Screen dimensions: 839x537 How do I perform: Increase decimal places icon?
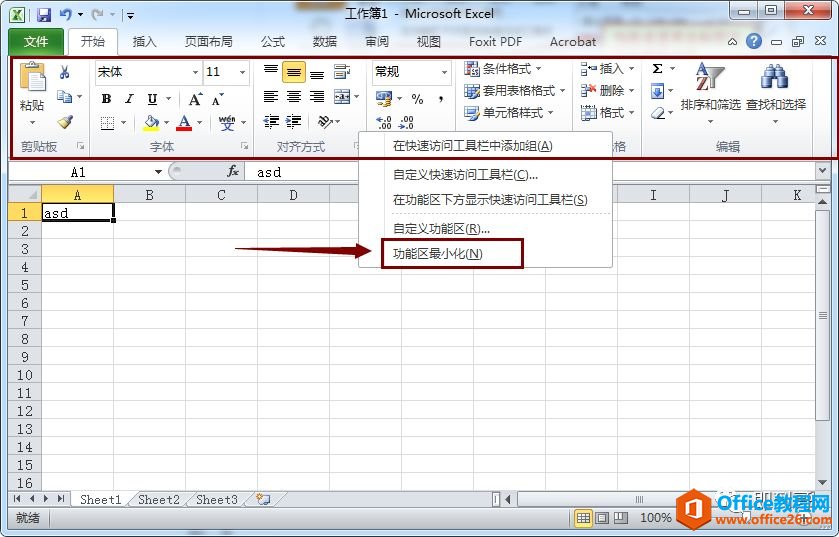(384, 122)
